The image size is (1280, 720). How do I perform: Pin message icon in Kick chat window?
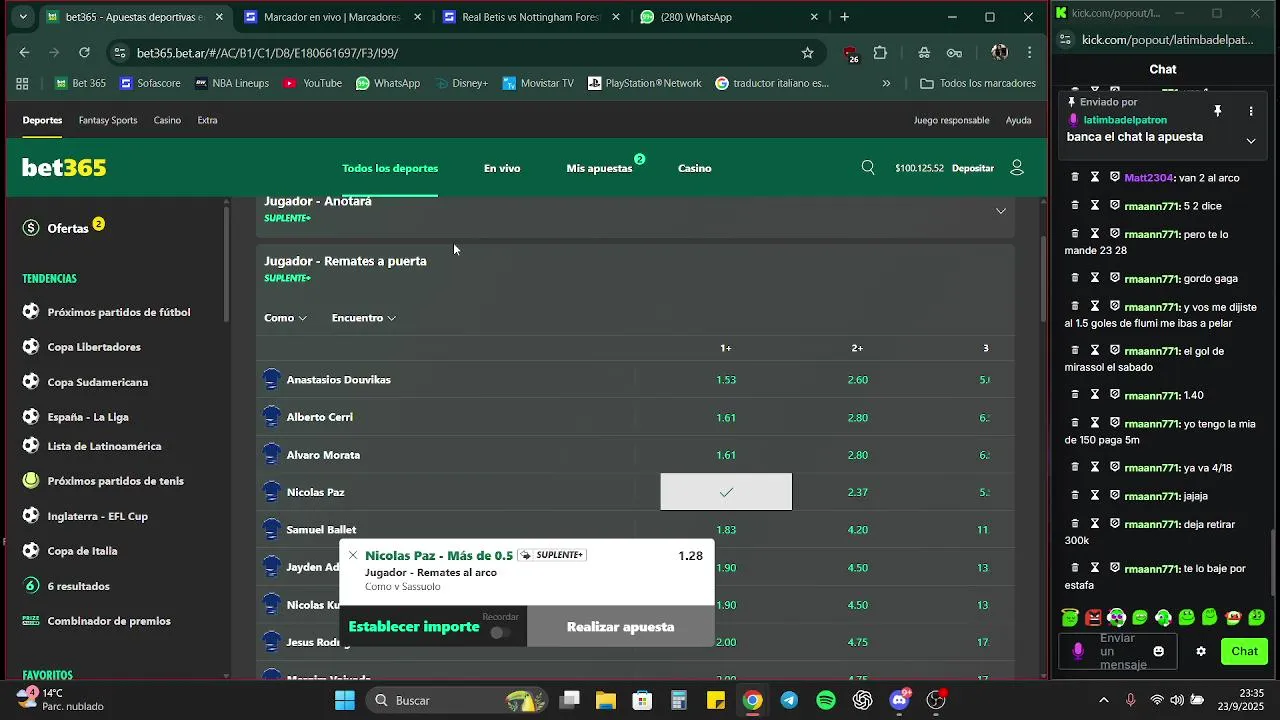tap(1218, 111)
